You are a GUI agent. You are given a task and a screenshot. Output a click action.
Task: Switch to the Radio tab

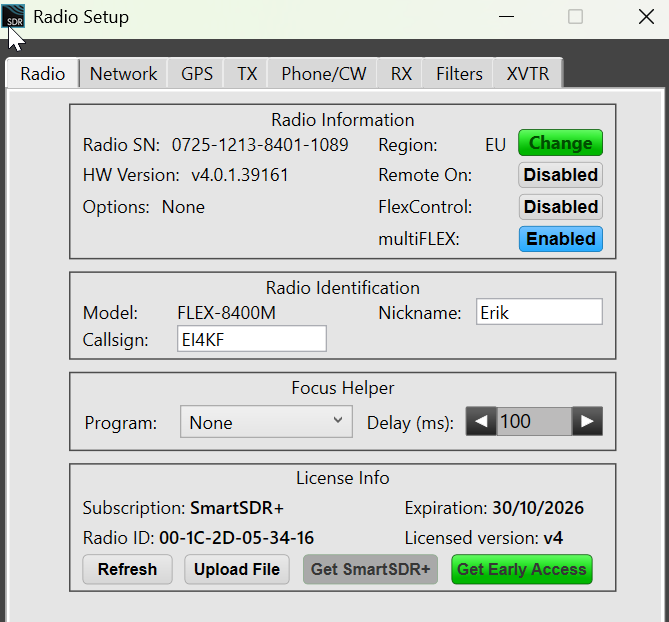coord(43,74)
